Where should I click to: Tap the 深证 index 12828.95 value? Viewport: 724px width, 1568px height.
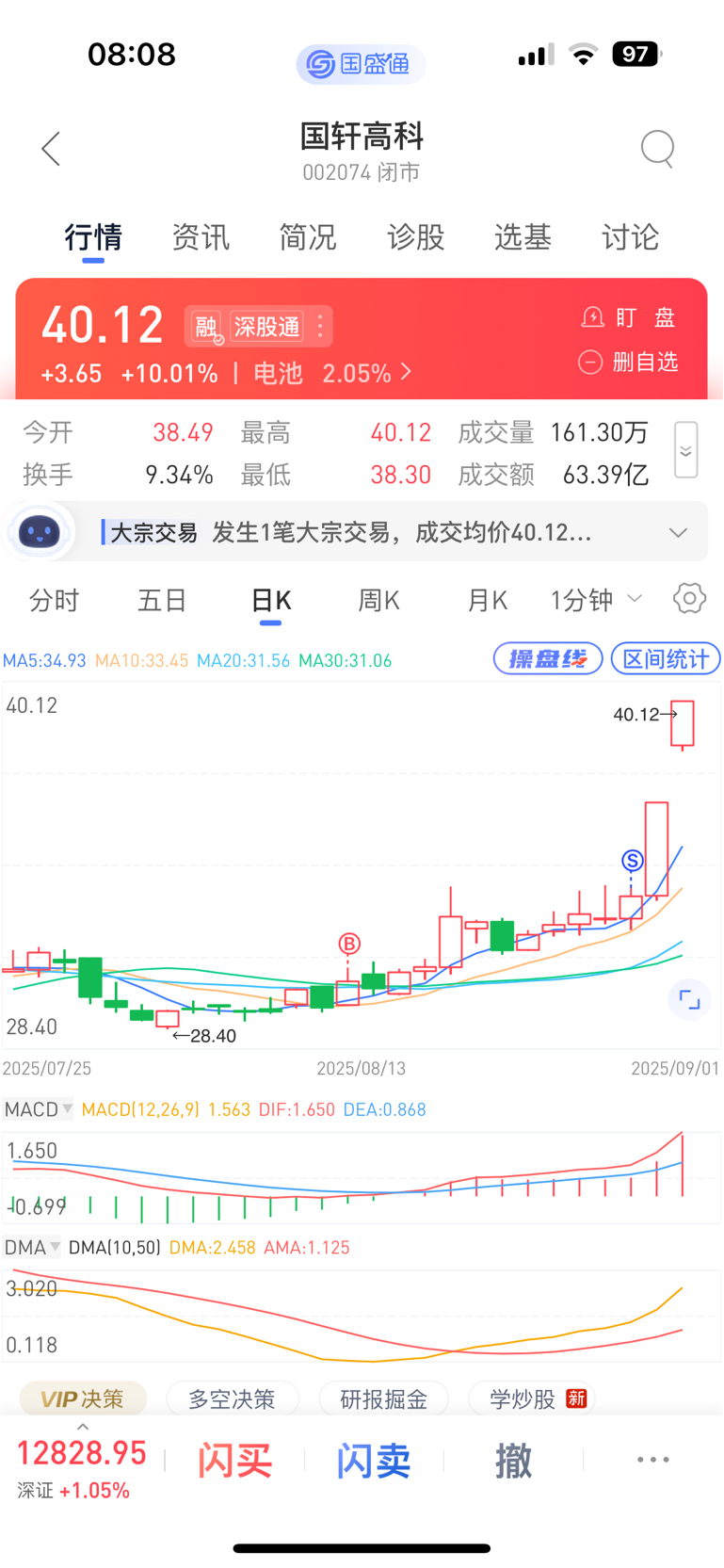(x=82, y=1453)
